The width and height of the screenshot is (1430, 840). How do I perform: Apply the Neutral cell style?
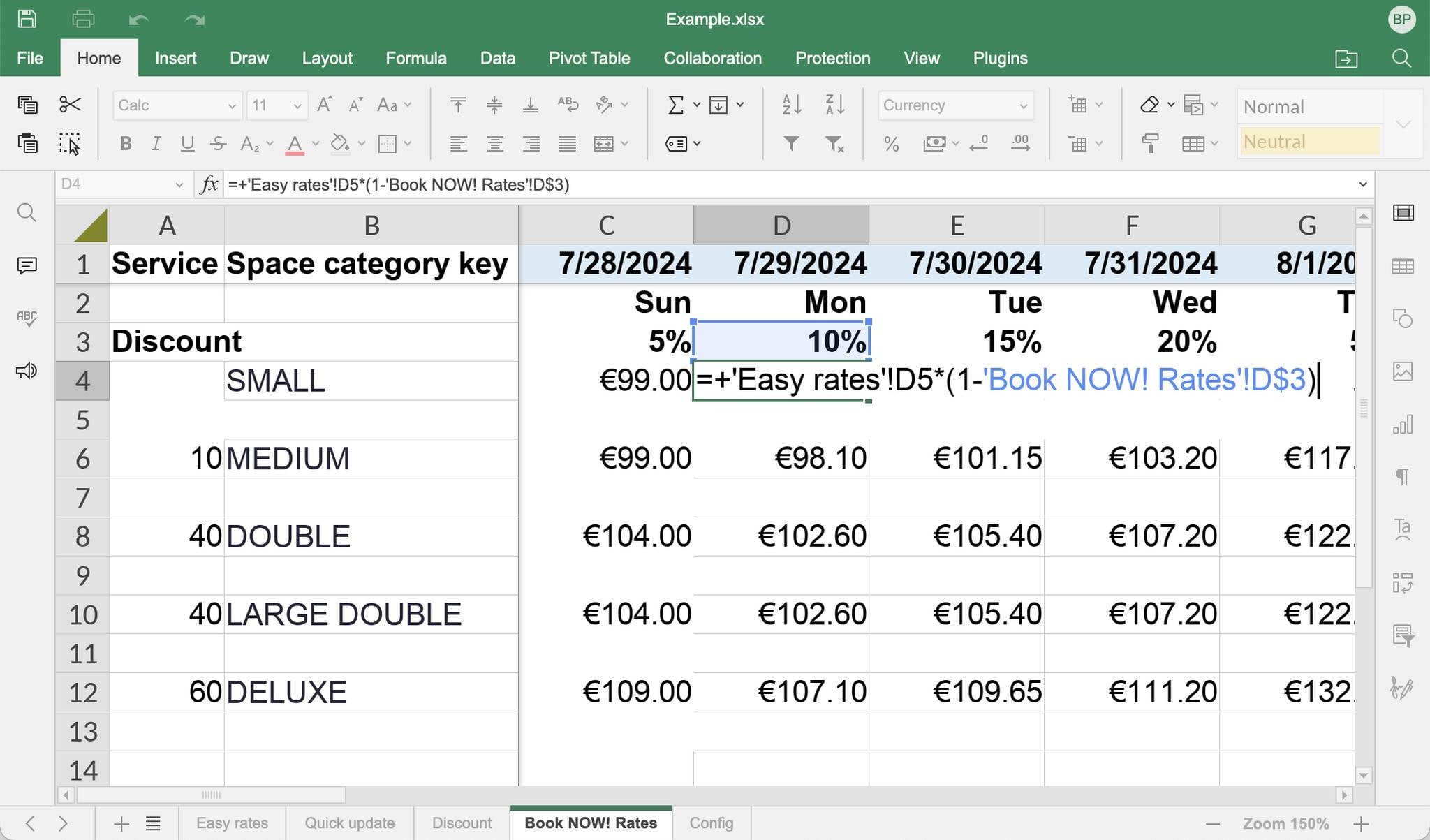1309,141
